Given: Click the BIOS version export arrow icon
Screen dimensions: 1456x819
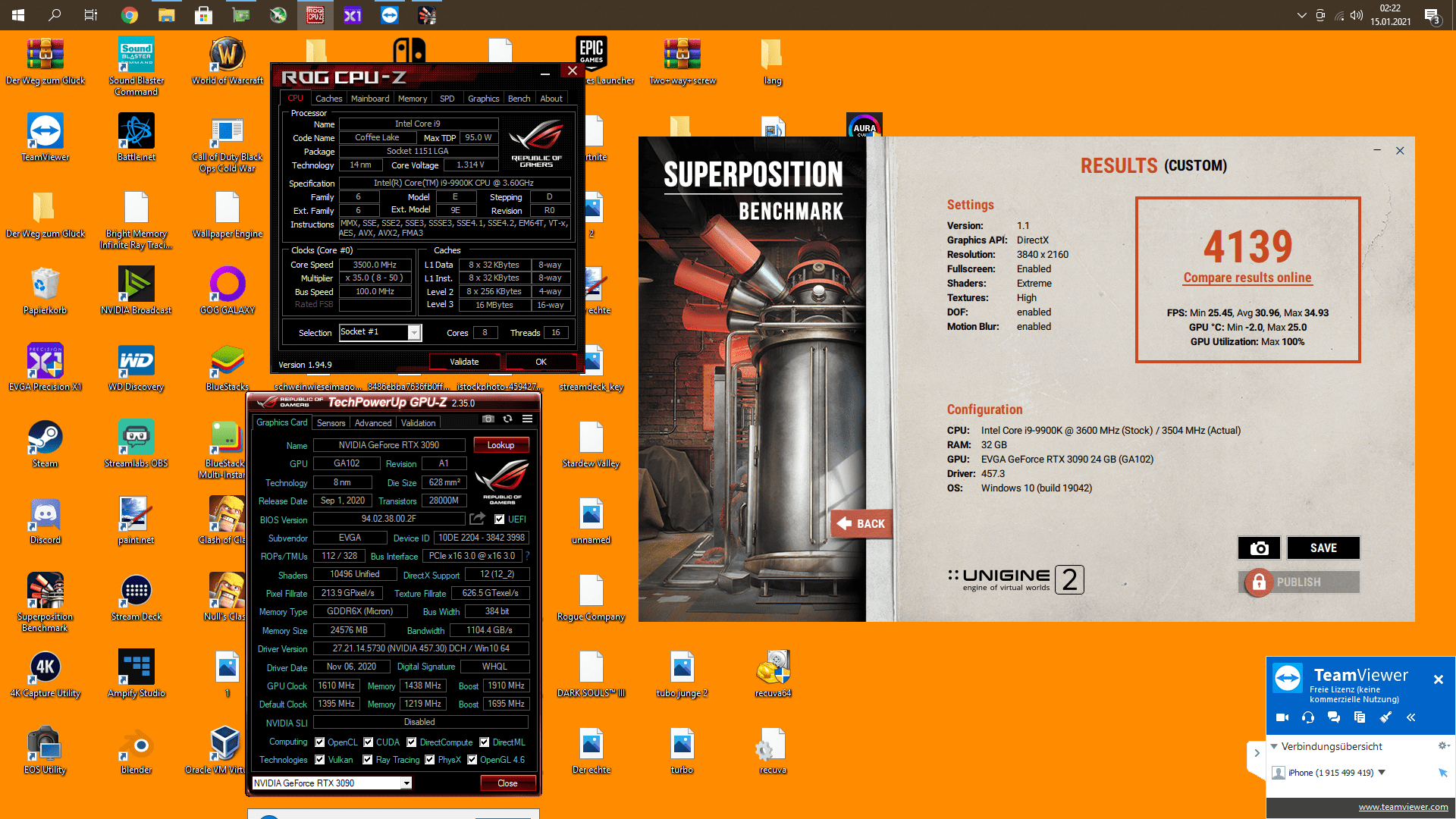Looking at the screenshot, I should point(477,519).
